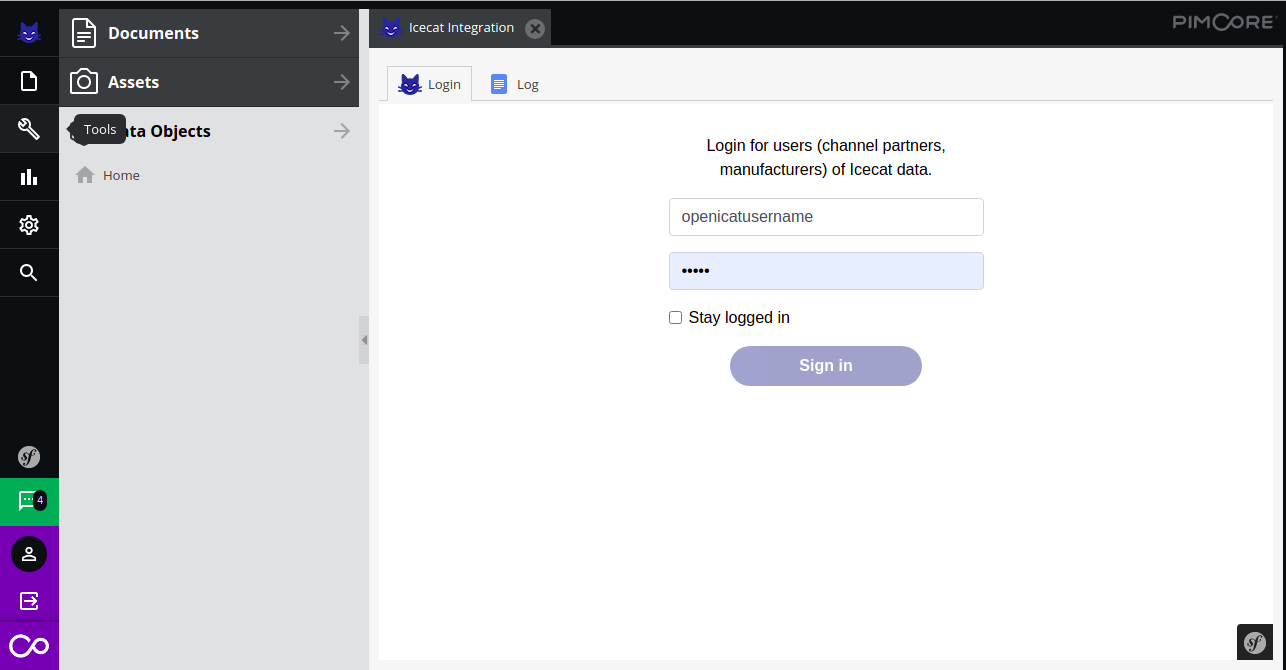This screenshot has height=670, width=1286.
Task: Click the Home folder icon in tree
Action: (85, 175)
